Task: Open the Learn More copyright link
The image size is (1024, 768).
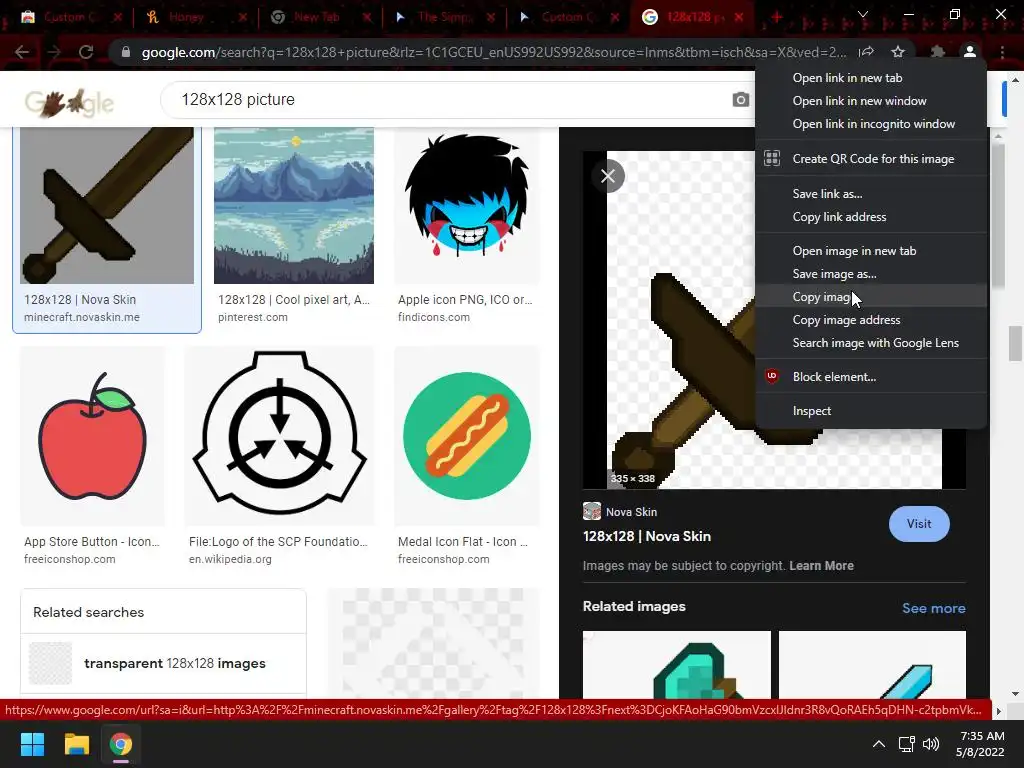Action: pos(821,566)
